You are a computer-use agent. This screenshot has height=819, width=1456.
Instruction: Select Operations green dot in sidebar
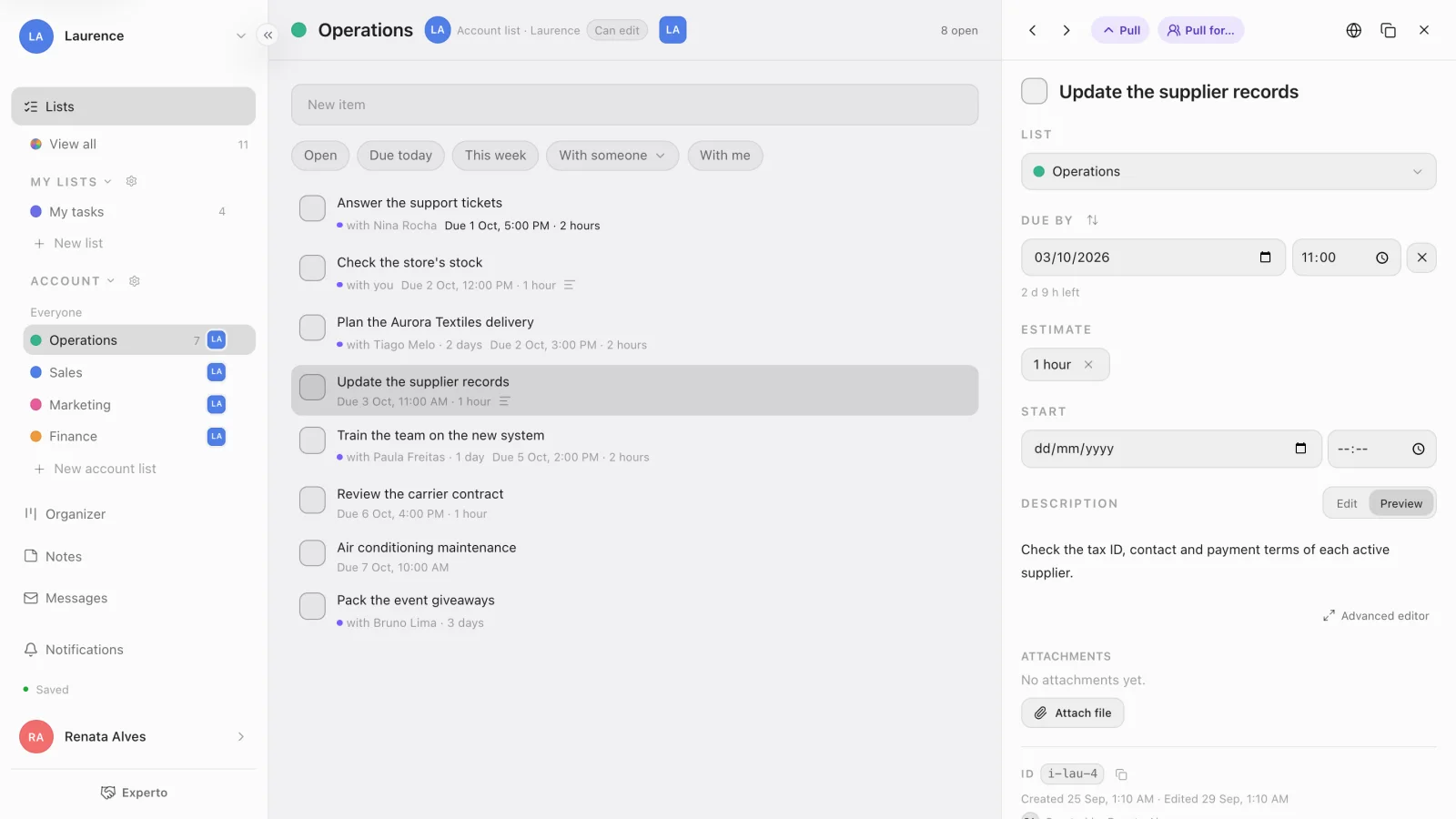point(36,340)
